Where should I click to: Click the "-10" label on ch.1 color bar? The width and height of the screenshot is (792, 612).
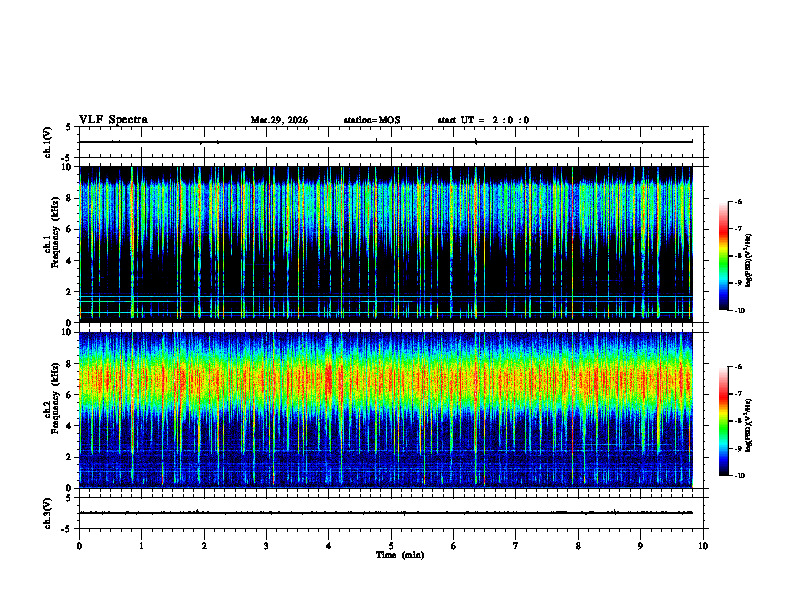click(x=739, y=311)
